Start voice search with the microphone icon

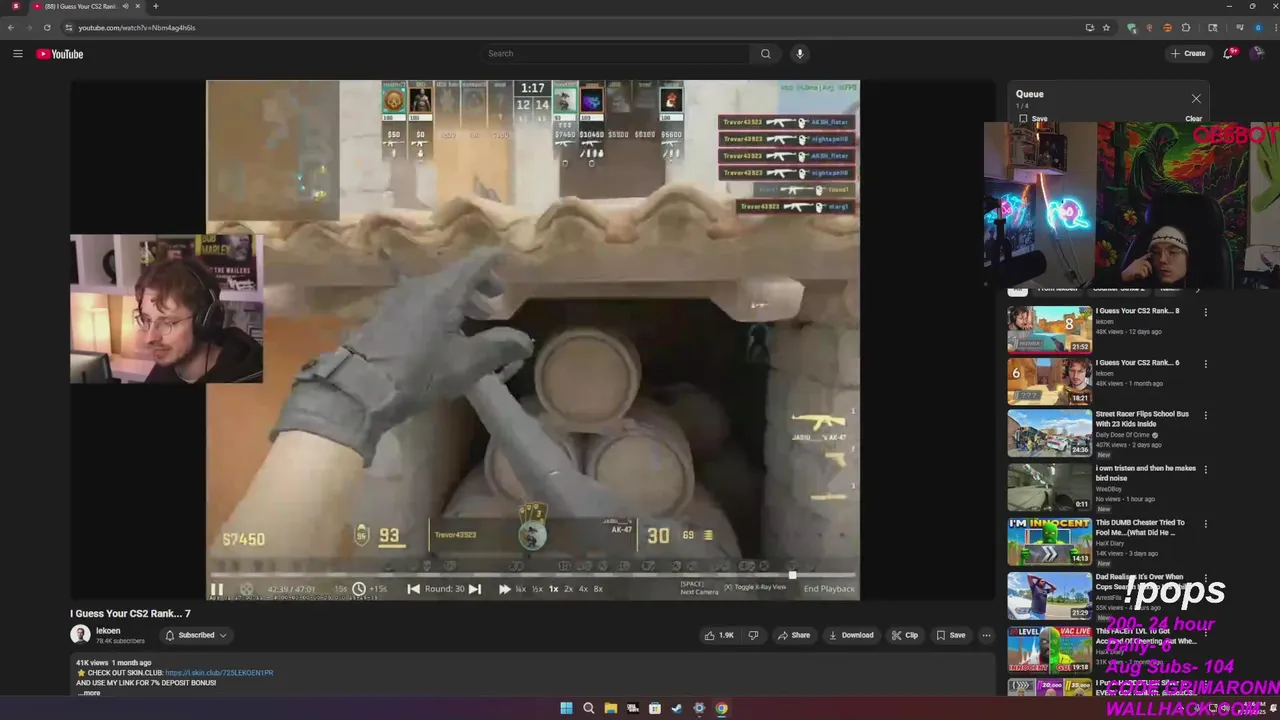tap(799, 54)
